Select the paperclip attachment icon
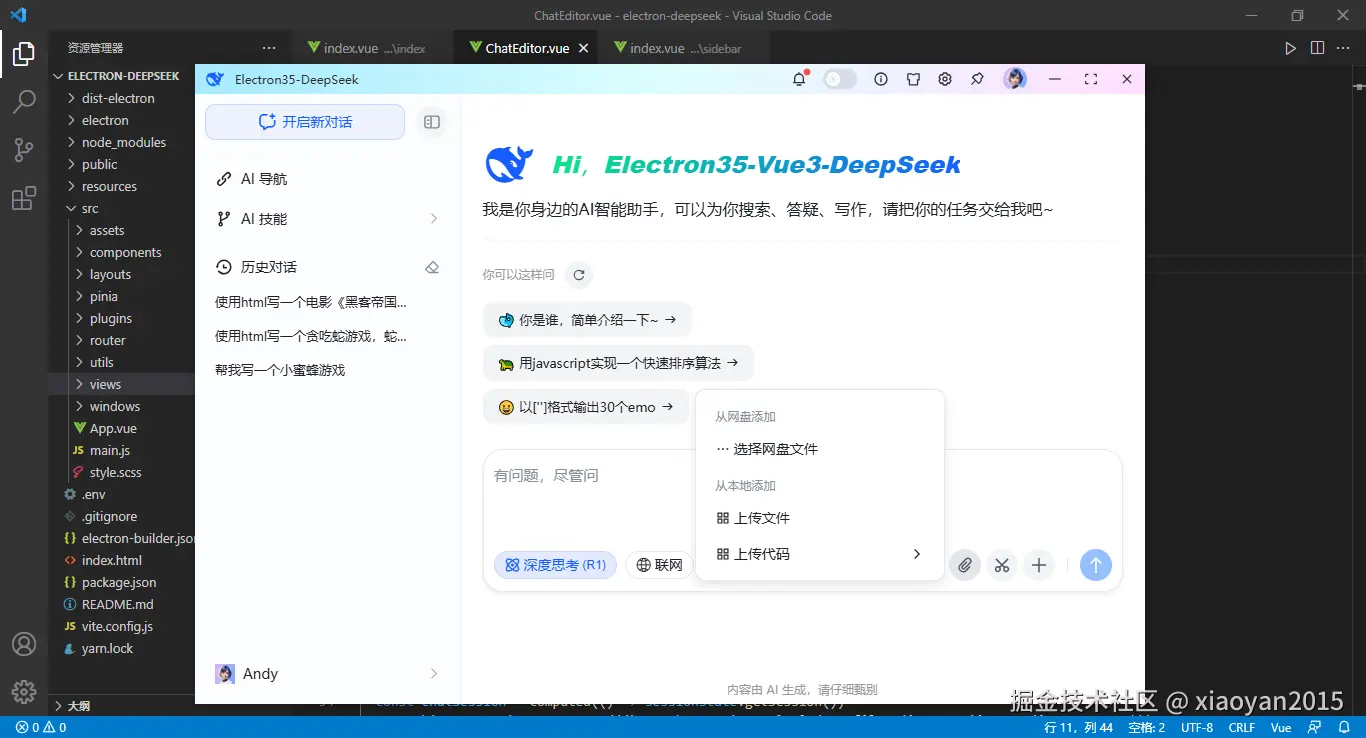Viewport: 1366px width, 738px height. (964, 565)
